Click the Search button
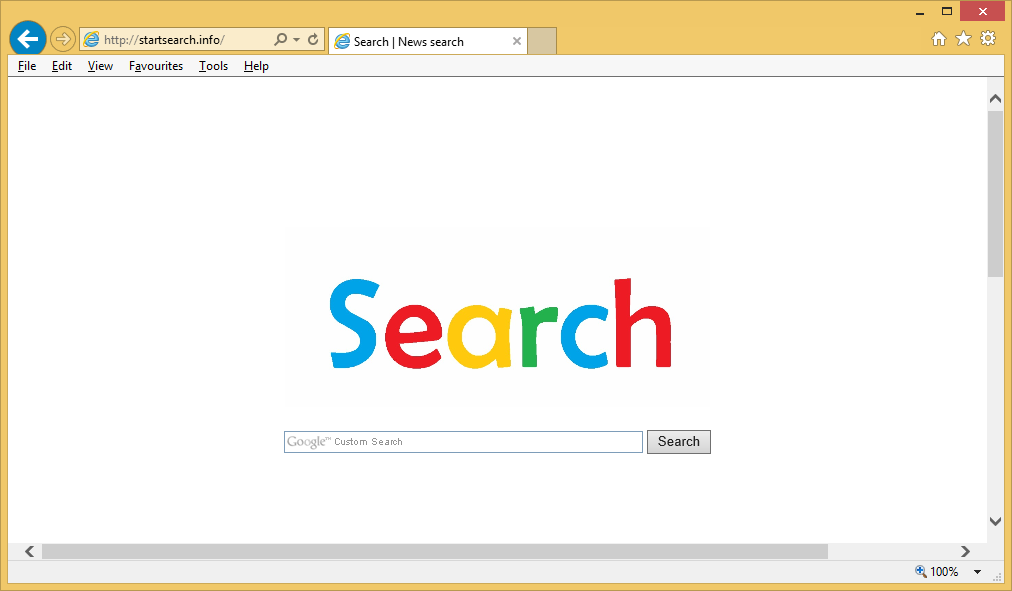The height and width of the screenshot is (591, 1012). pyautogui.click(x=678, y=441)
